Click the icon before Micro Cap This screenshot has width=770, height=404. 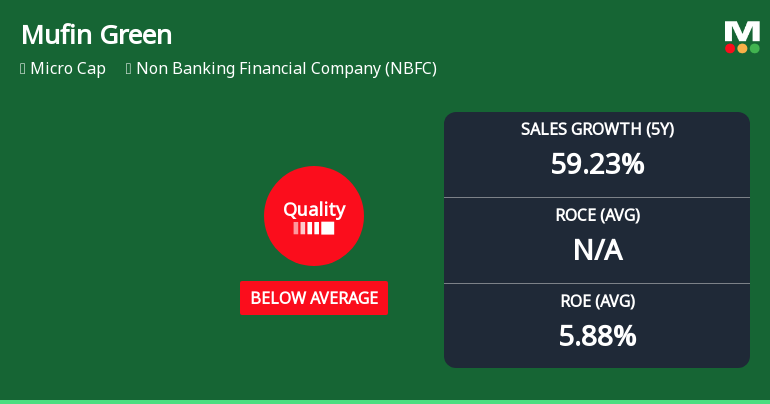pos(22,69)
